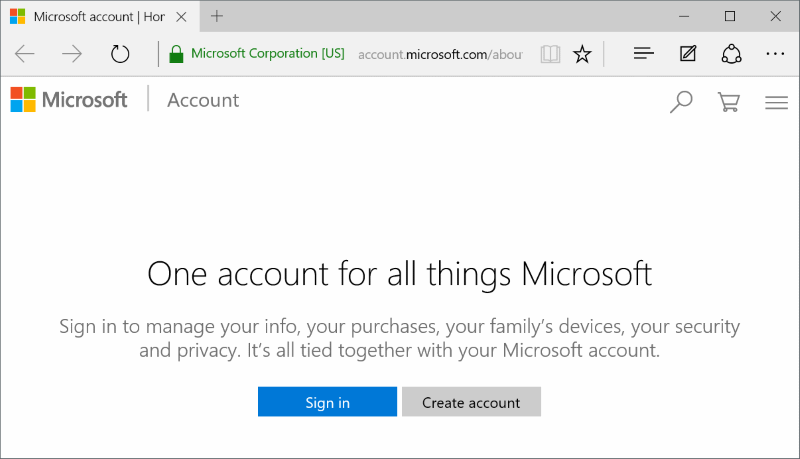Click Microsoft Corporation [US] certificate label
This screenshot has width=800, height=459.
268,54
